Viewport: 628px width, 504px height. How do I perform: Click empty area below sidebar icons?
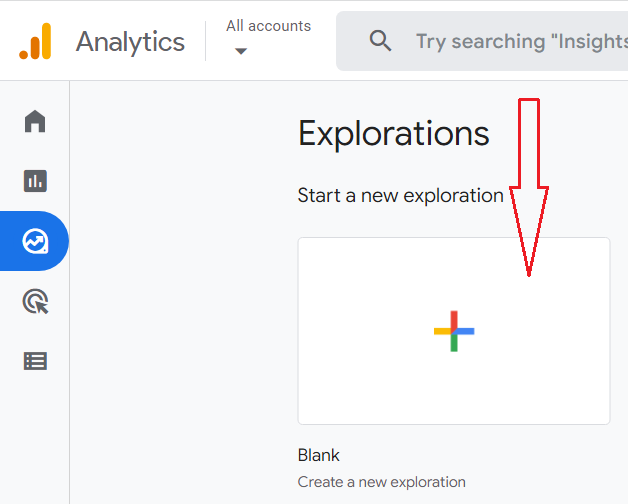(35, 440)
